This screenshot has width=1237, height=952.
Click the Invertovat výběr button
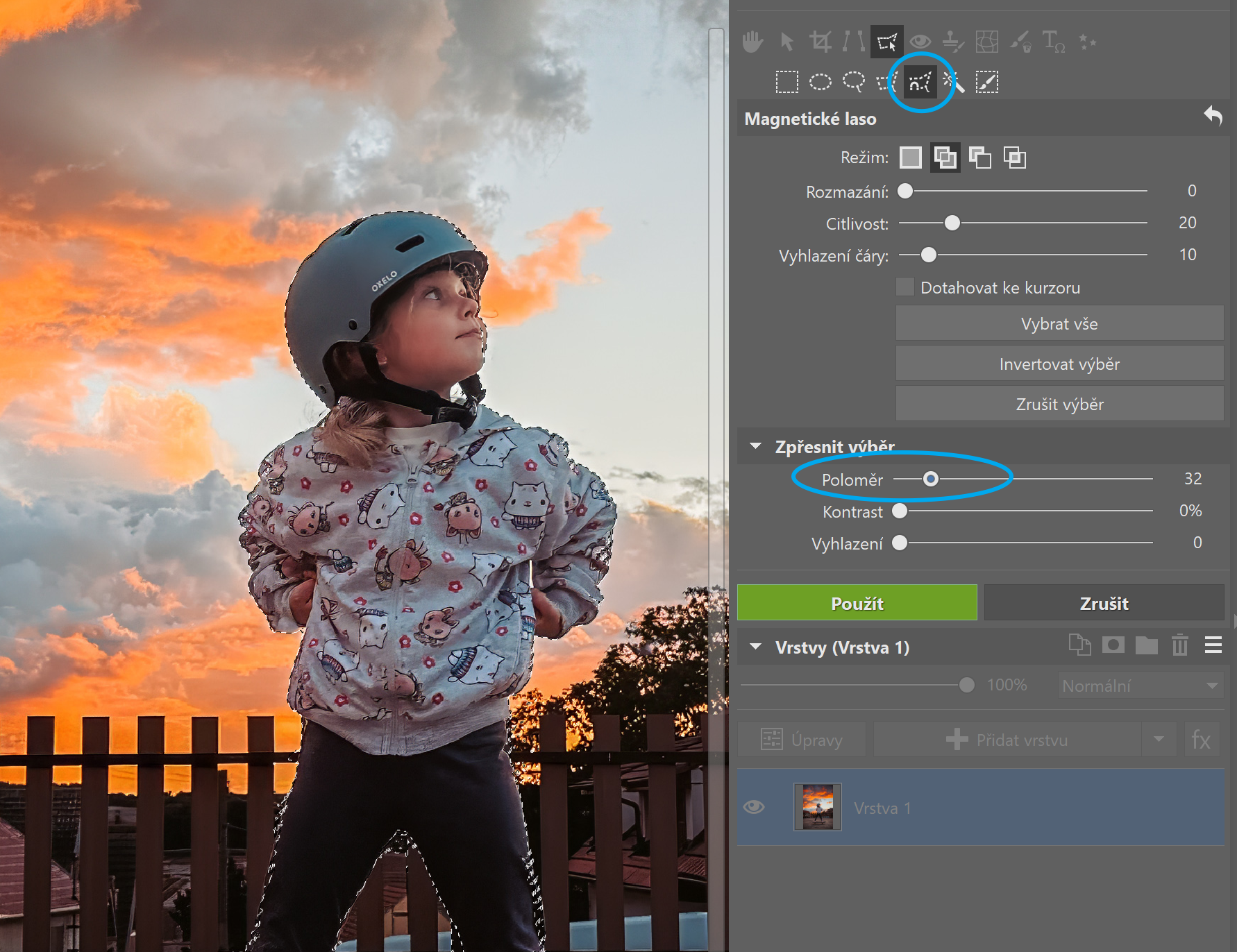[x=1059, y=364]
